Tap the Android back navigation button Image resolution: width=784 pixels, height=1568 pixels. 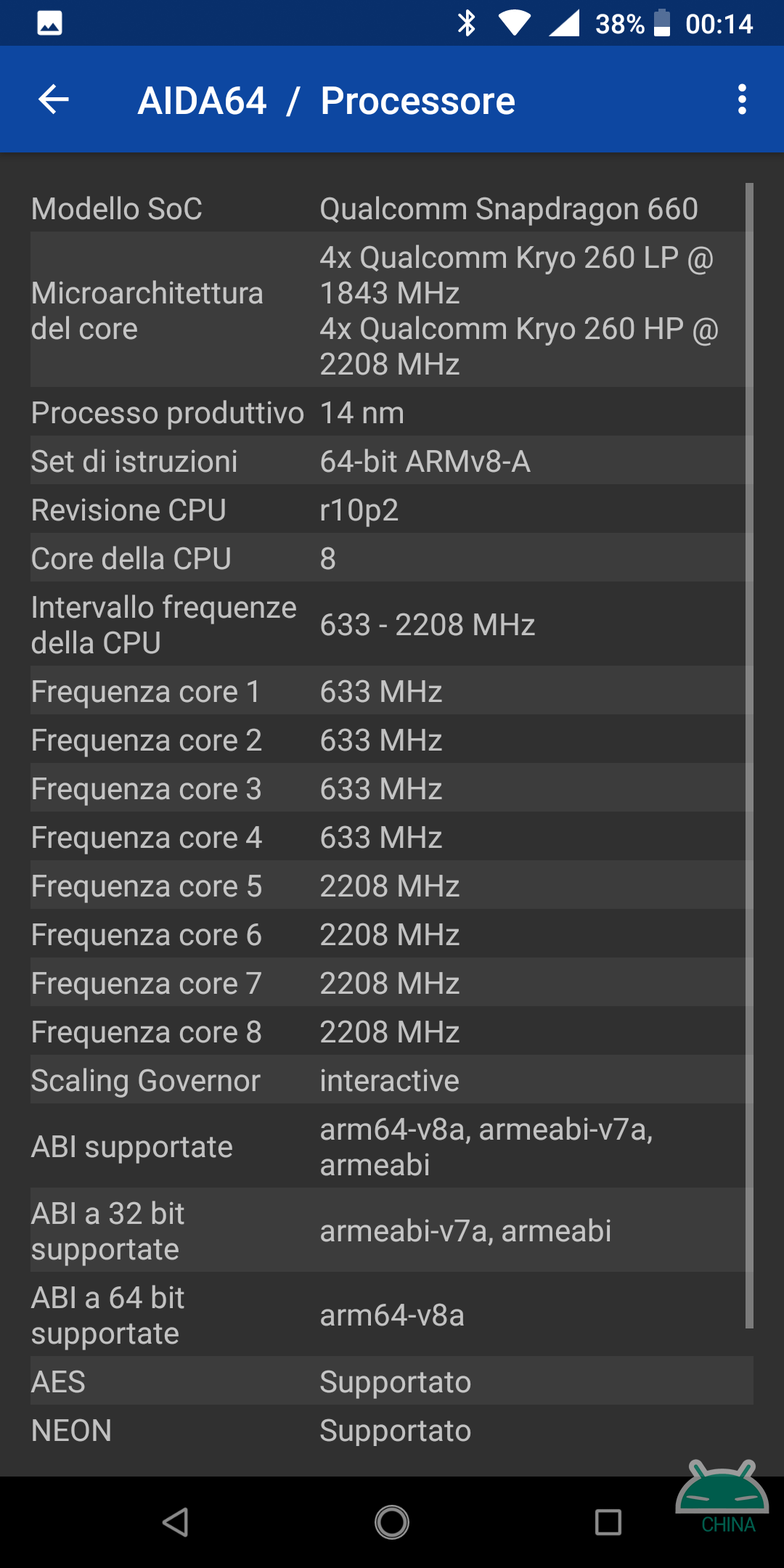coord(176,1522)
